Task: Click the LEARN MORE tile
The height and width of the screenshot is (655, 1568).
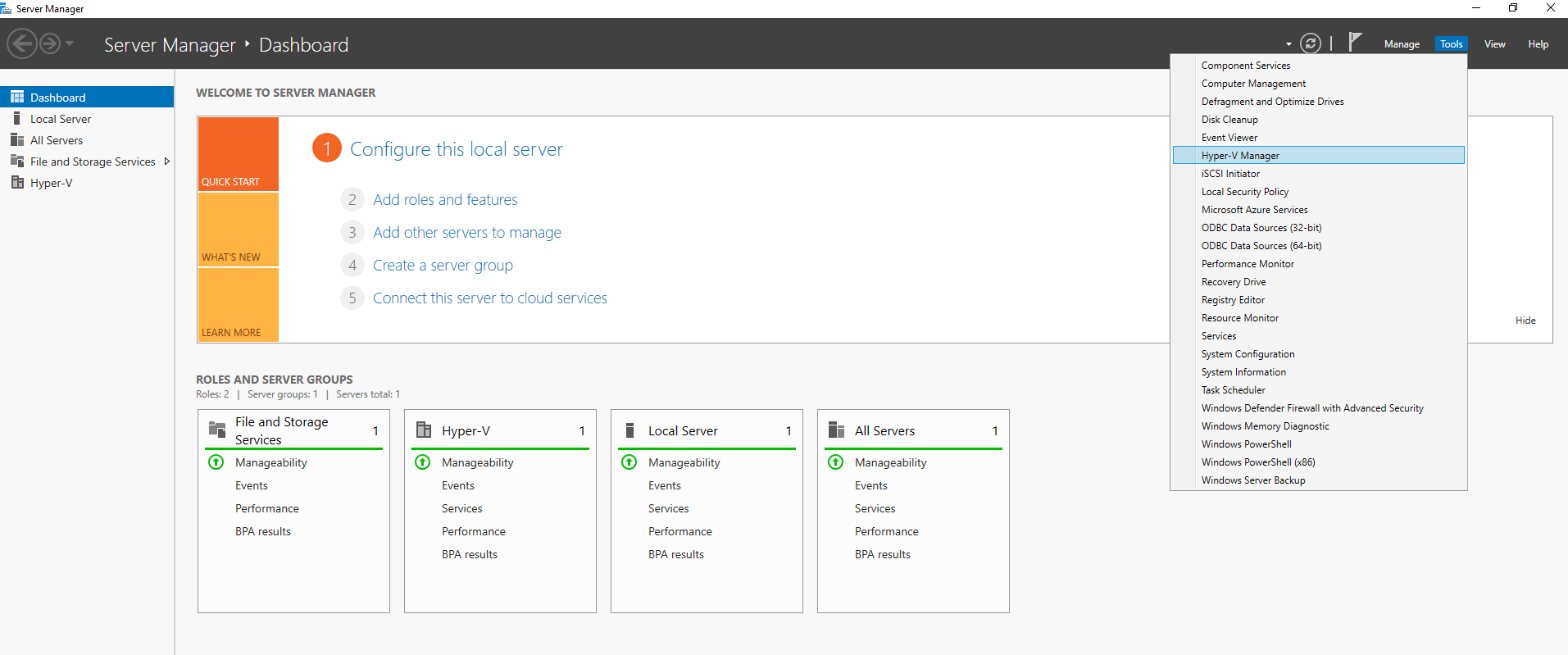Action: [x=239, y=305]
